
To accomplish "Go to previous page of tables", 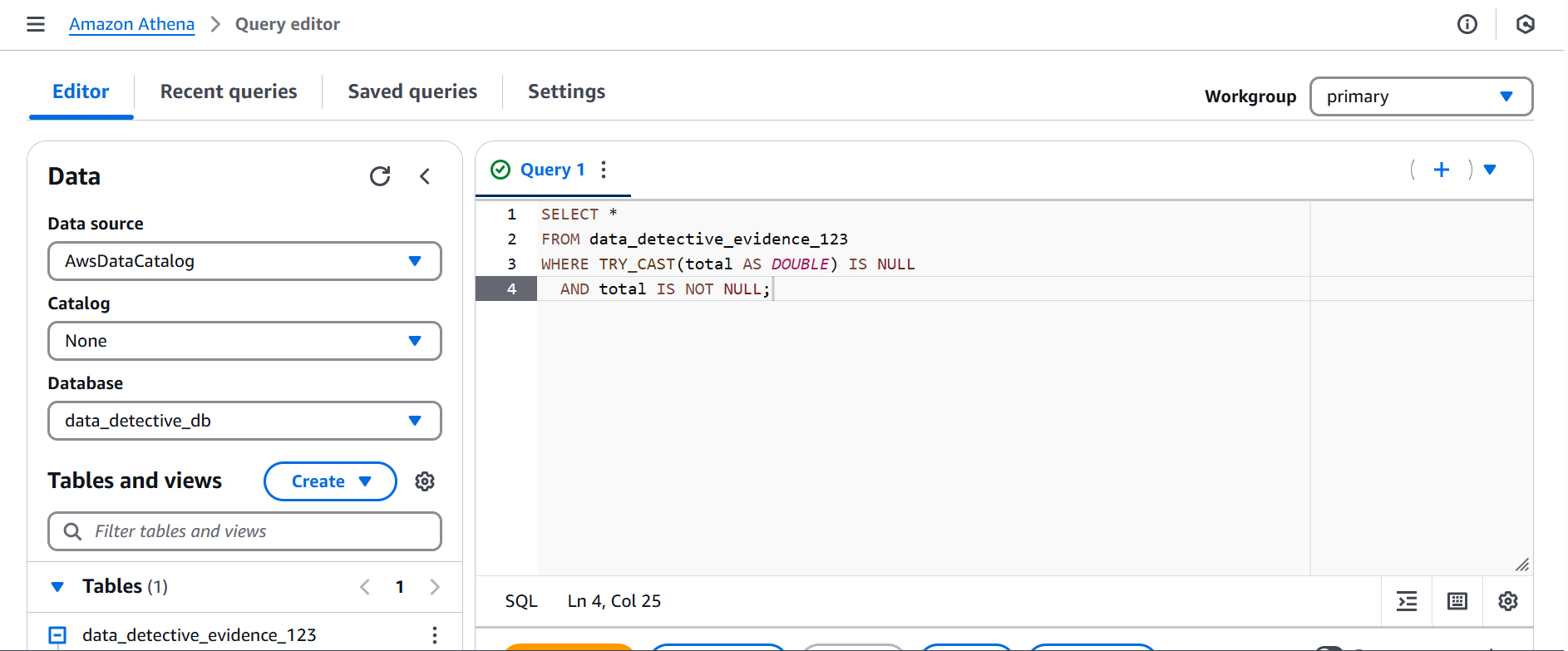I will click(365, 587).
